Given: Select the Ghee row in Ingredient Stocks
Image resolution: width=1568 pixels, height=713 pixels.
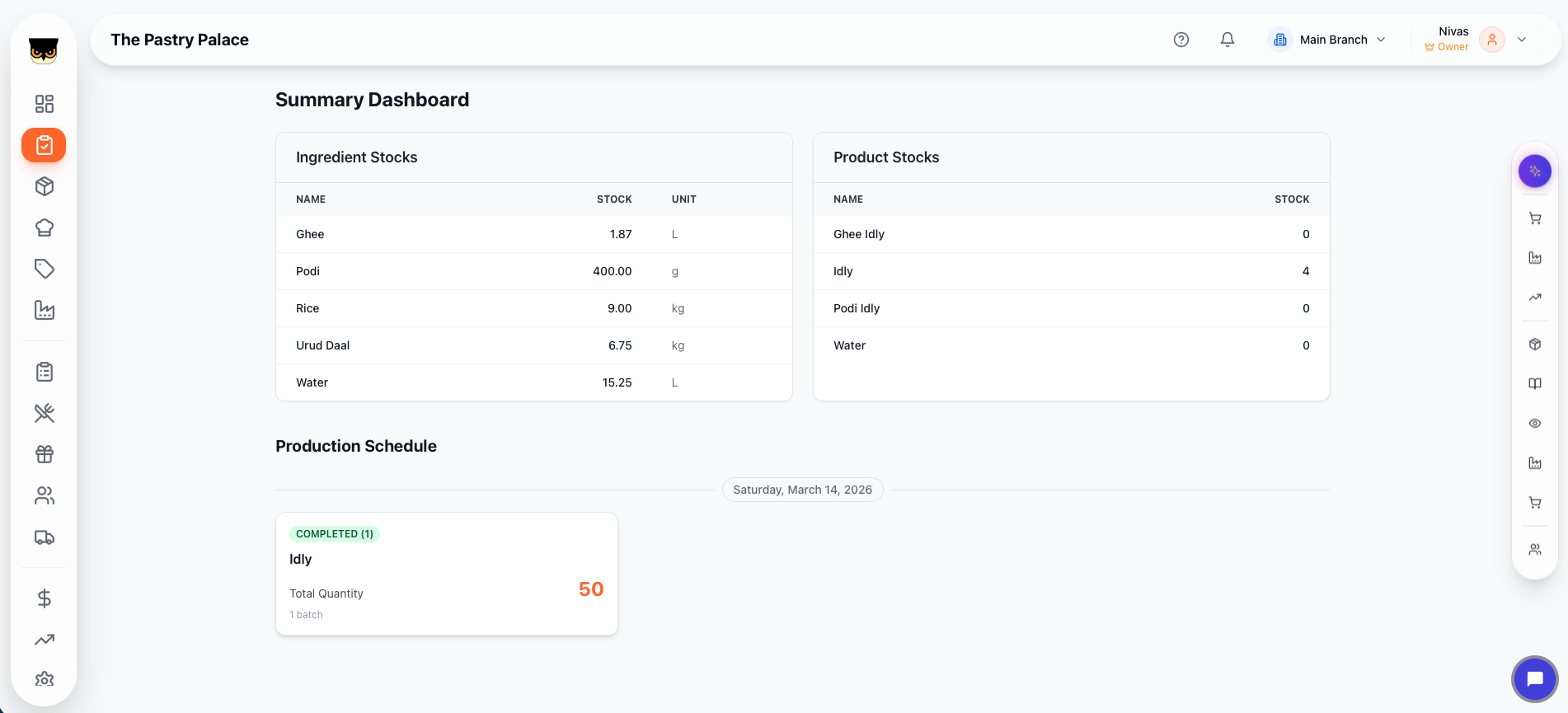Looking at the screenshot, I should click(x=533, y=234).
